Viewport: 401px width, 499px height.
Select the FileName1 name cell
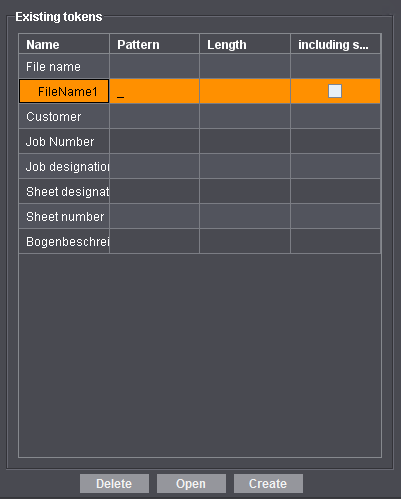coord(64,91)
